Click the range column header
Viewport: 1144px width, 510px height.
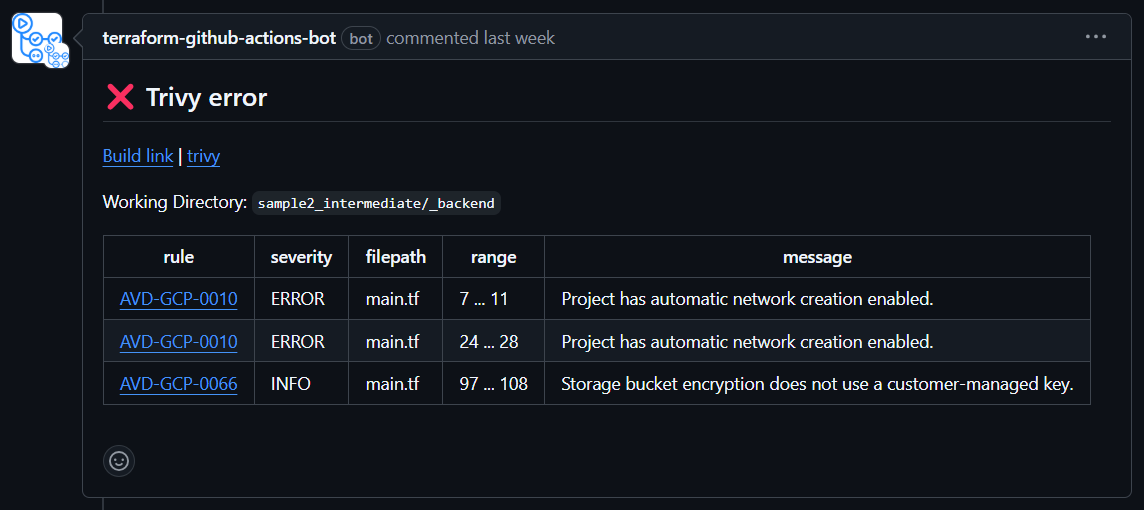(493, 257)
